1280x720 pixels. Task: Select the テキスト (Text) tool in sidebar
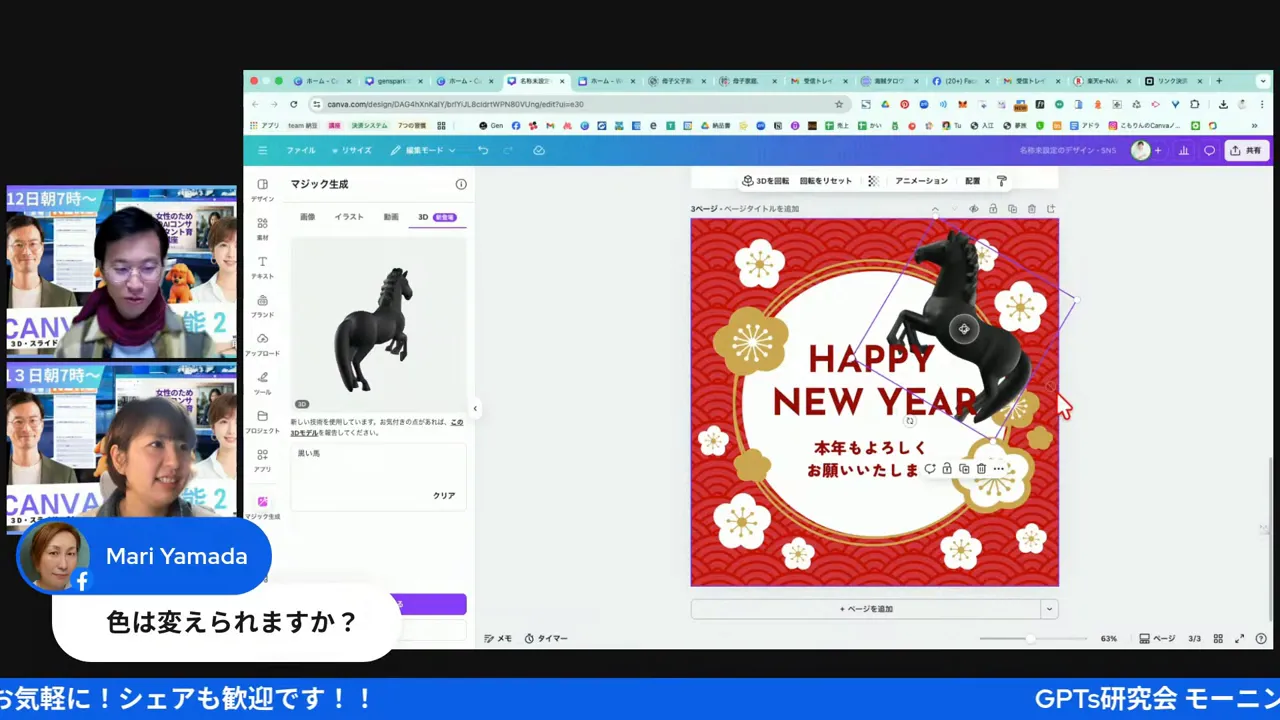point(262,268)
